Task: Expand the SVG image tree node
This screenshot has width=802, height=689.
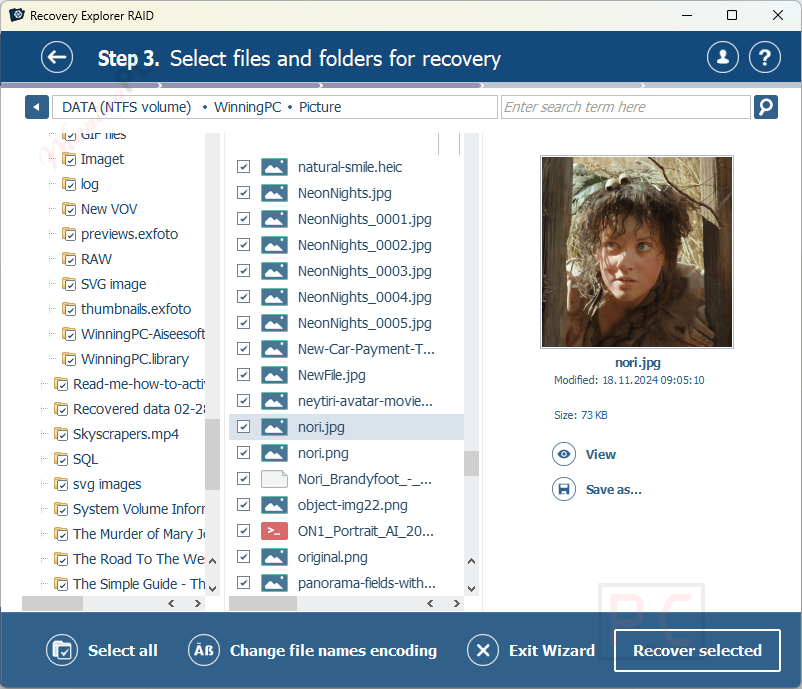Action: (52, 284)
